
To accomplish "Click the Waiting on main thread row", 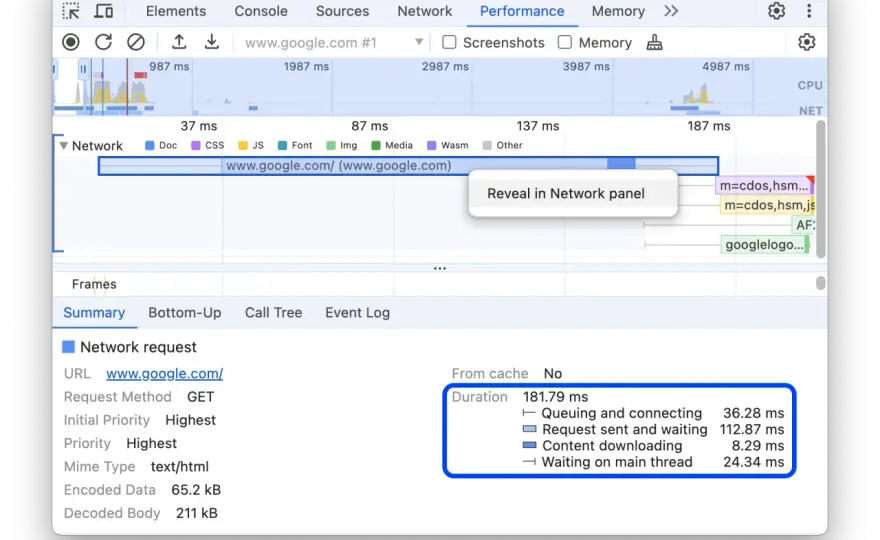I will (653, 462).
